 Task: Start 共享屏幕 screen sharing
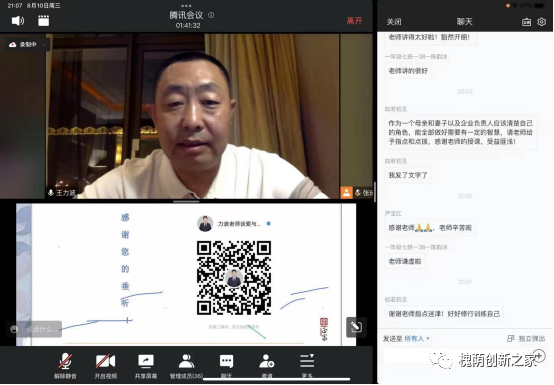click(146, 366)
